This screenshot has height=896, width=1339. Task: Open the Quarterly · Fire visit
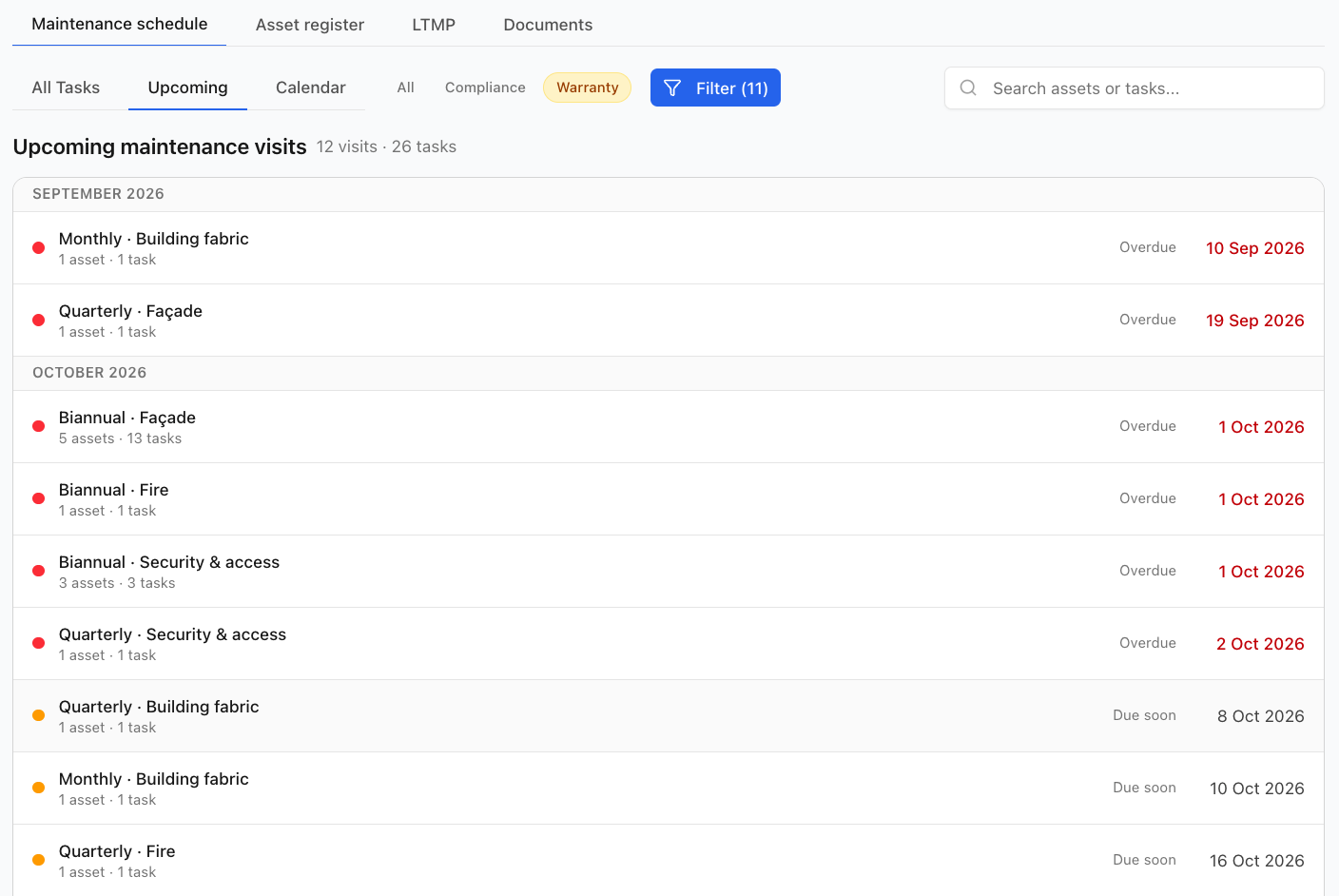(669, 861)
